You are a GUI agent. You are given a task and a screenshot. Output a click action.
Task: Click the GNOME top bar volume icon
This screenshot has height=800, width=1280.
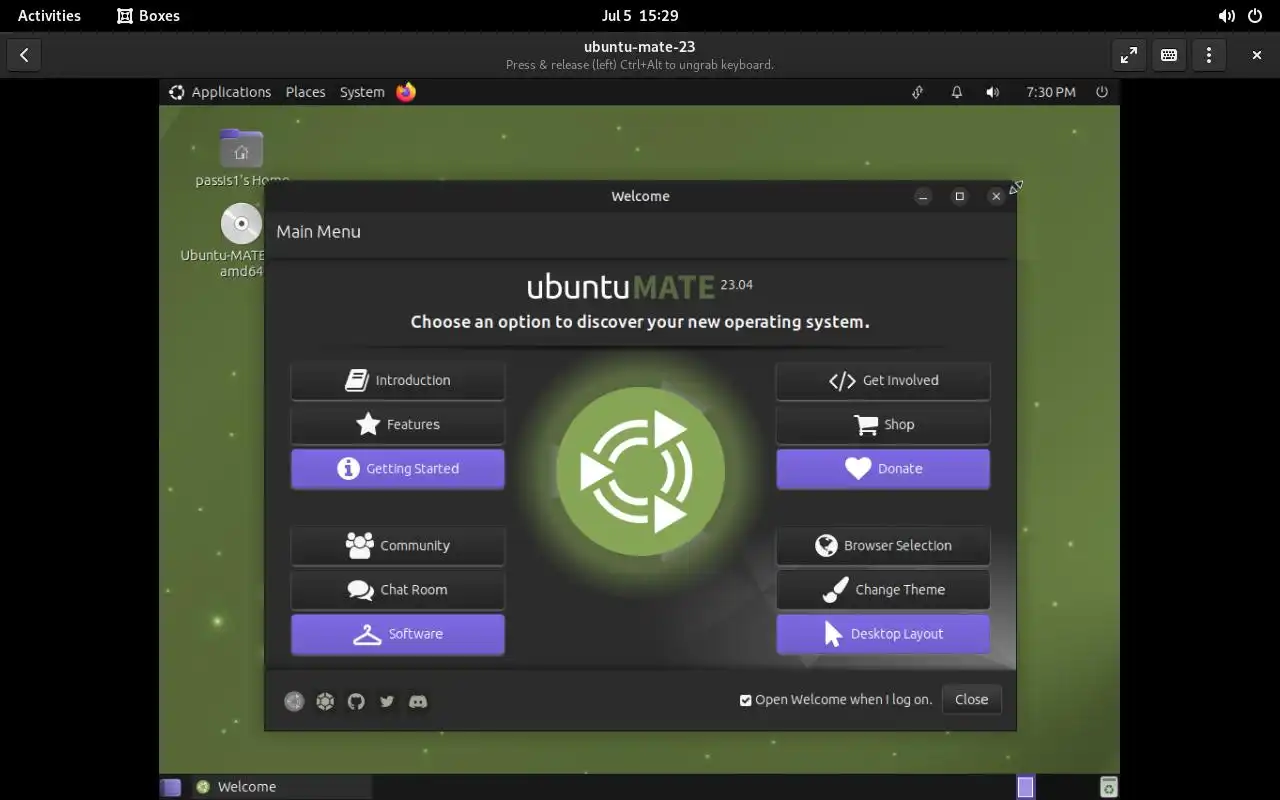coord(1226,15)
